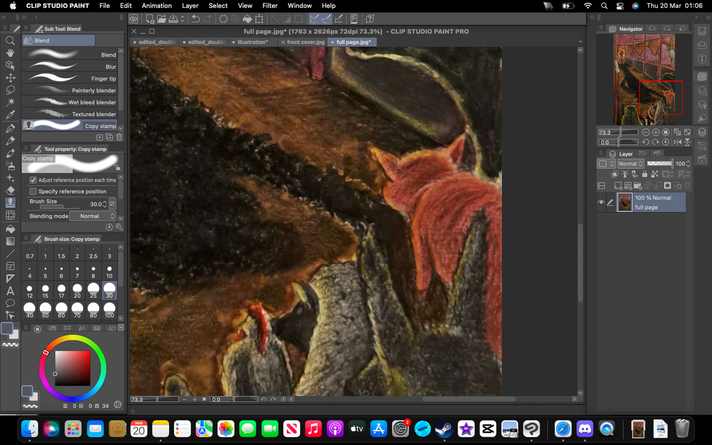
Task: Toggle snap to special ruler button
Action: click(x=326, y=19)
